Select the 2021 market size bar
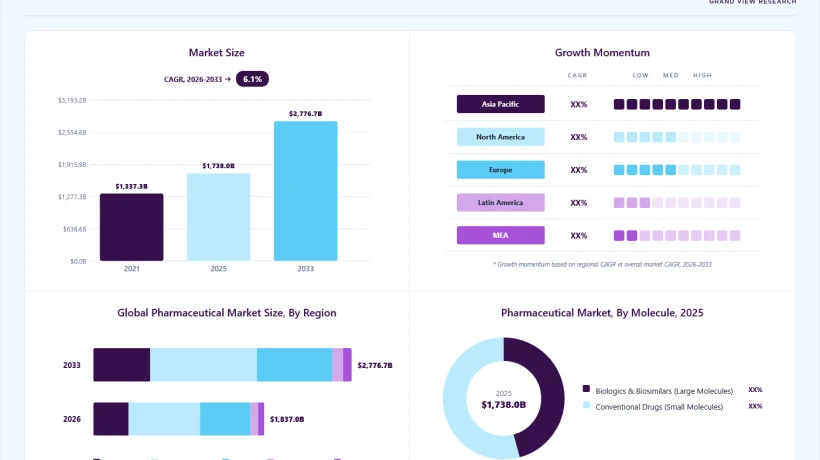The width and height of the screenshot is (820, 460). click(x=132, y=227)
